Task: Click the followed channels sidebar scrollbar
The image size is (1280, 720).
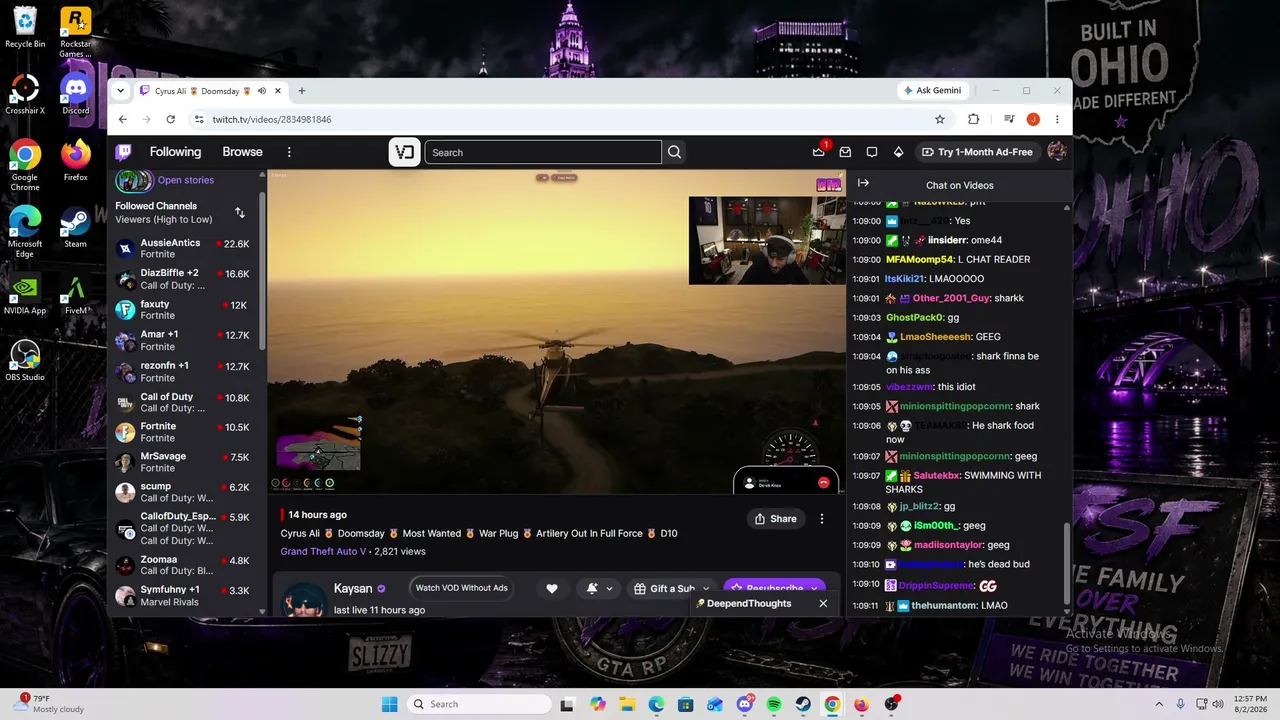Action: pyautogui.click(x=262, y=270)
